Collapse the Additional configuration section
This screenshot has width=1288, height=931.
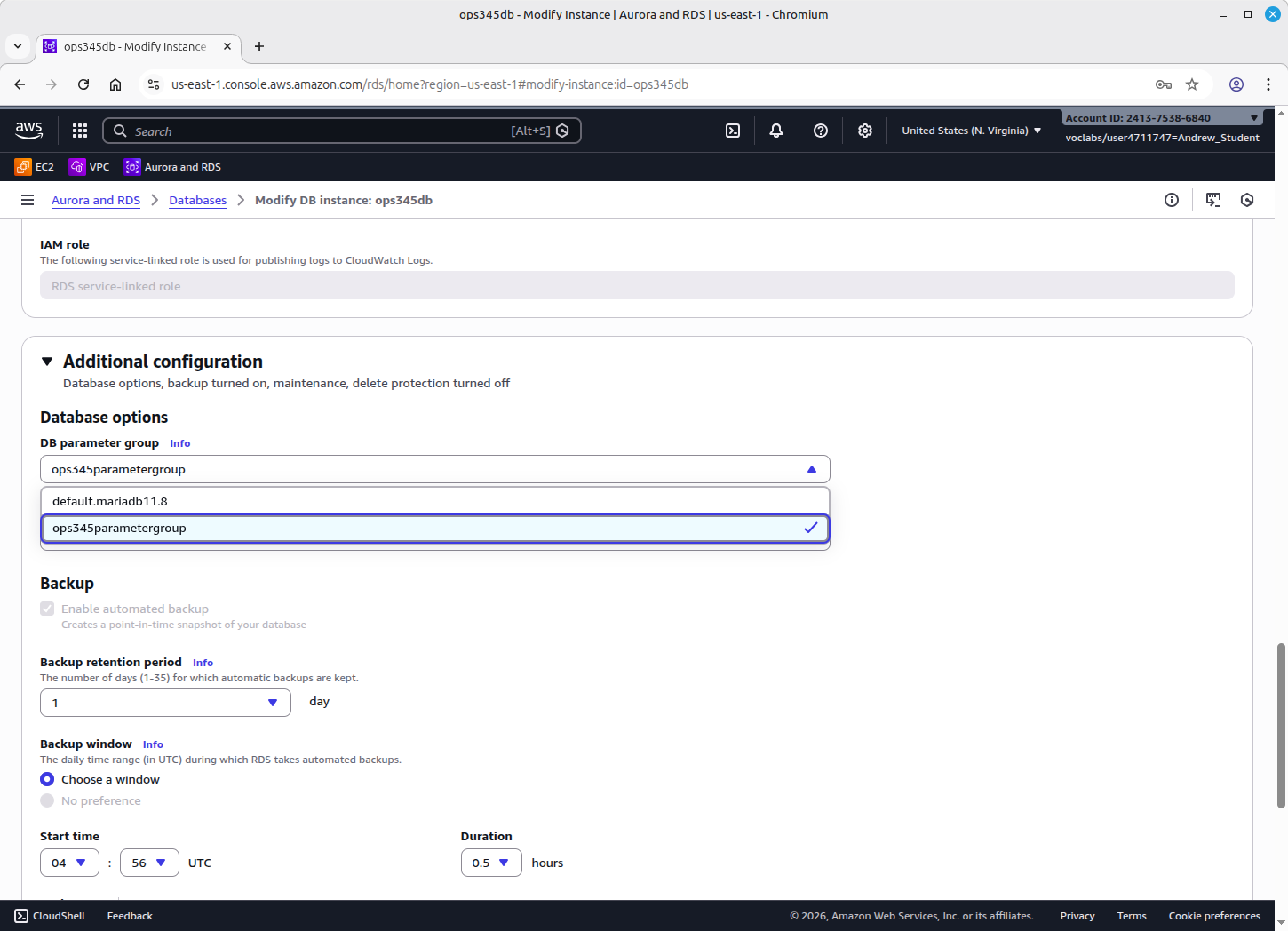click(x=47, y=362)
